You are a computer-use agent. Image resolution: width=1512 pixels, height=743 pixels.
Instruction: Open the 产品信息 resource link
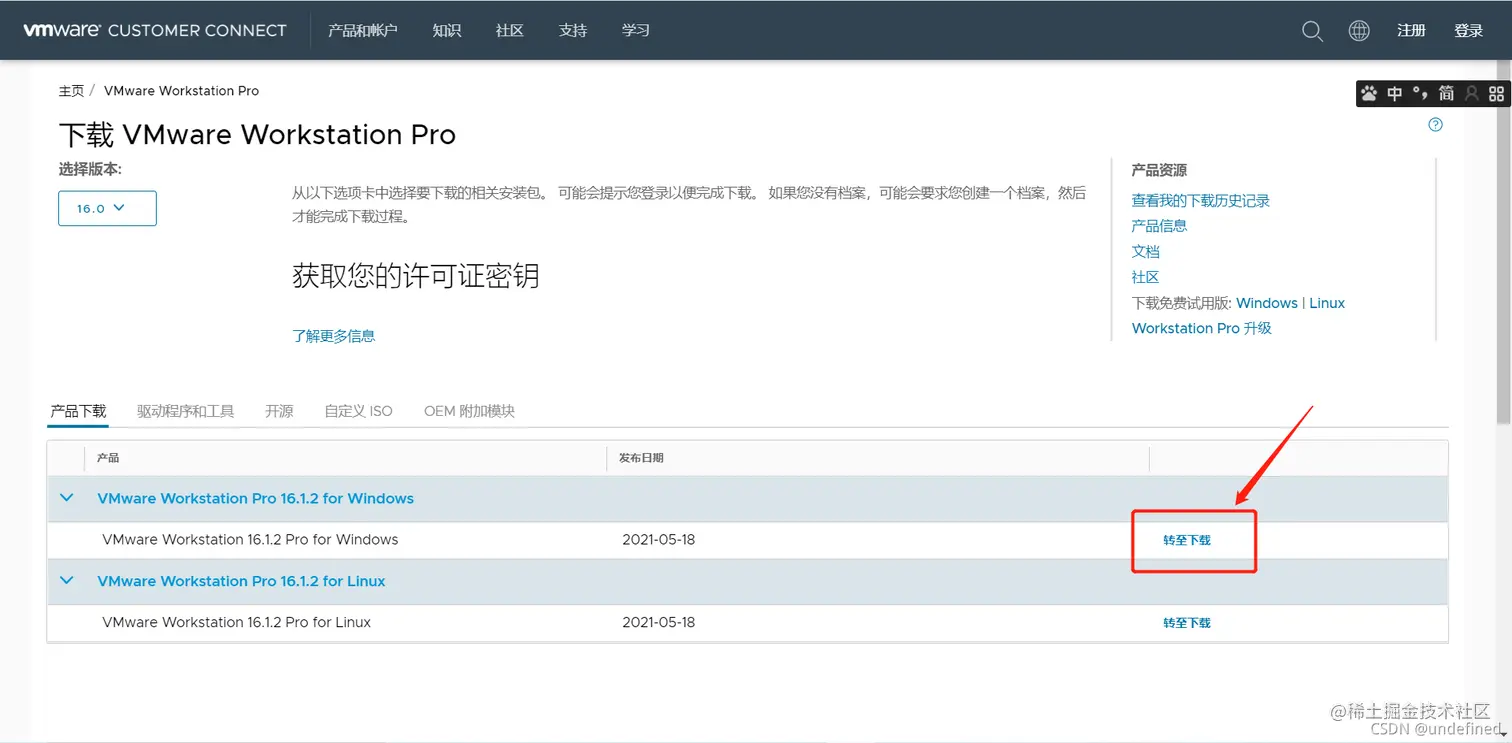1160,226
